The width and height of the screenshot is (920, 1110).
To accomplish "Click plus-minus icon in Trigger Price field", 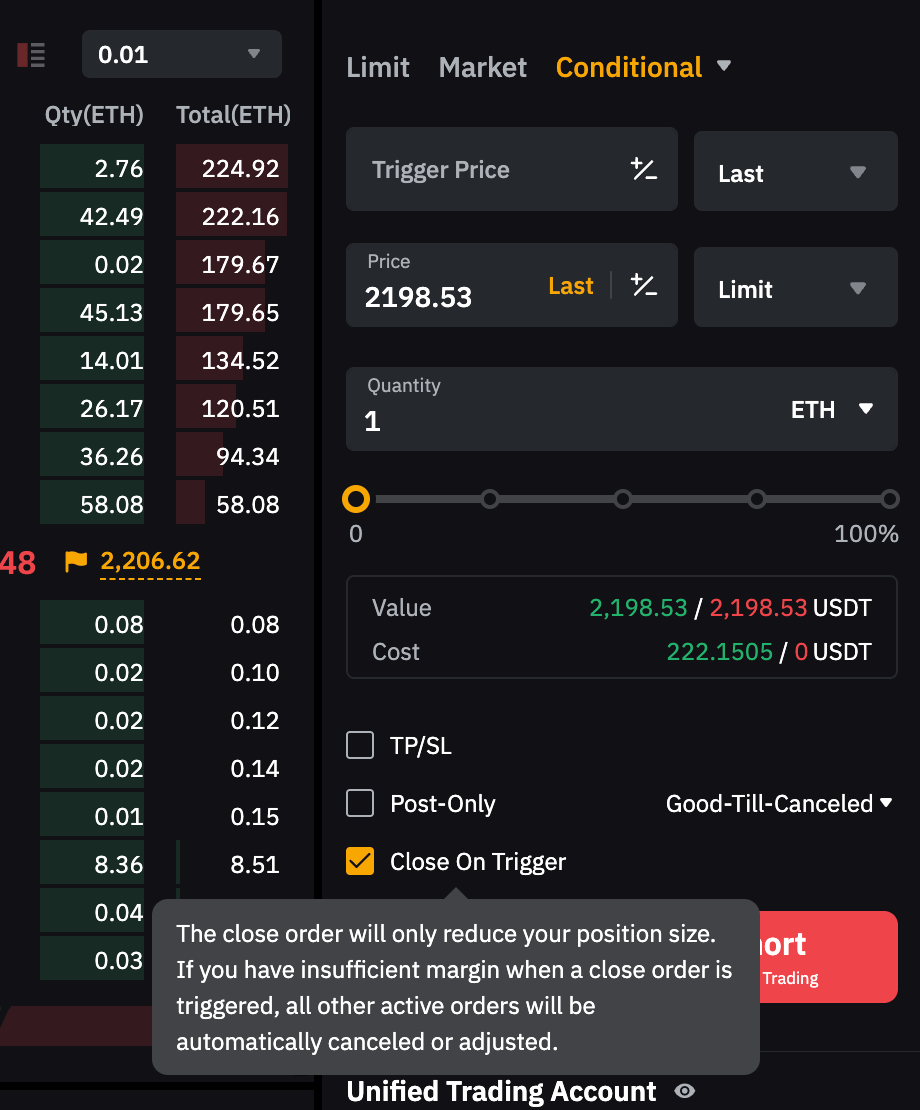I will click(644, 170).
